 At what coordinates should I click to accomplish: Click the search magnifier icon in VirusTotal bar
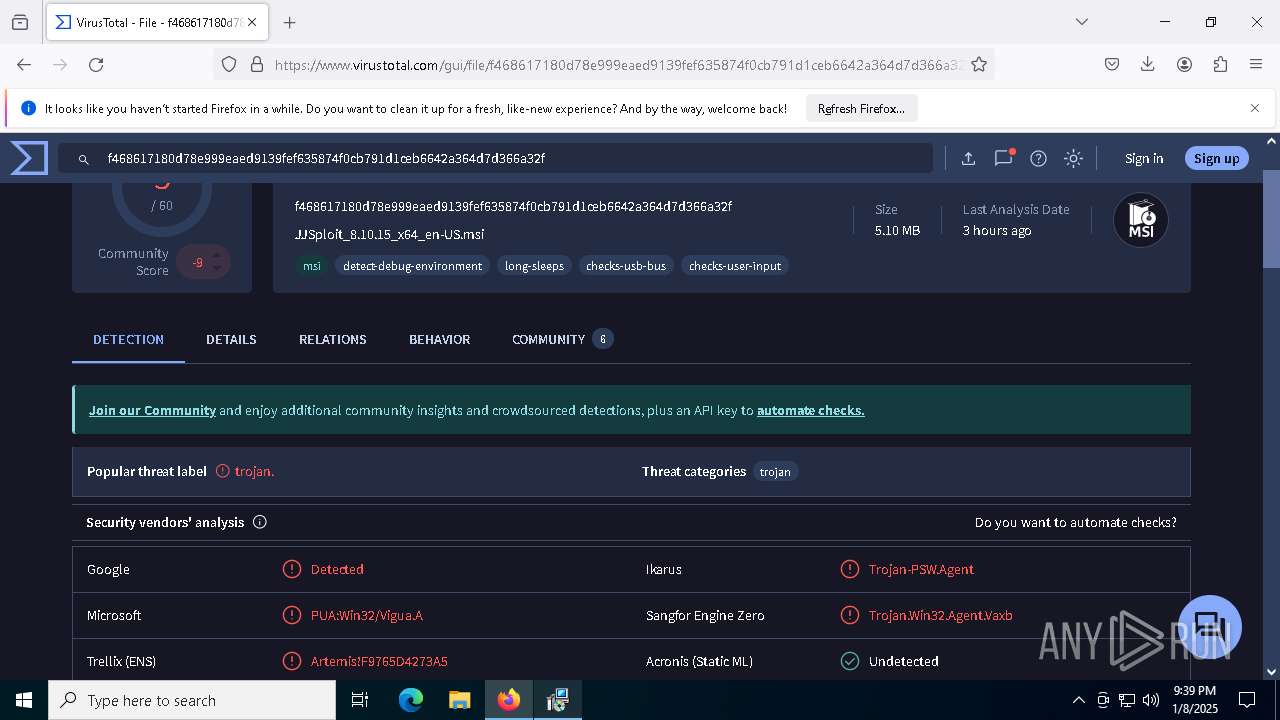tap(84, 158)
